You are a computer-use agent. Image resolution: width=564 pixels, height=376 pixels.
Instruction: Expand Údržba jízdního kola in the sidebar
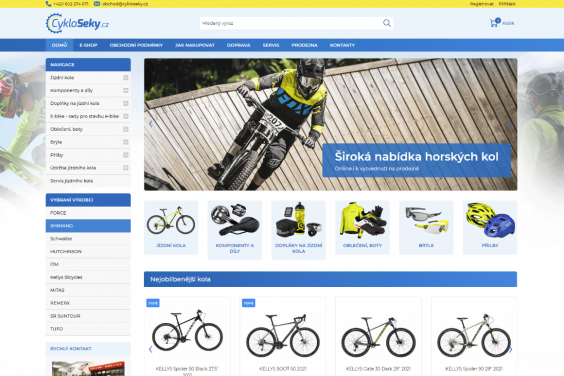coord(126,168)
